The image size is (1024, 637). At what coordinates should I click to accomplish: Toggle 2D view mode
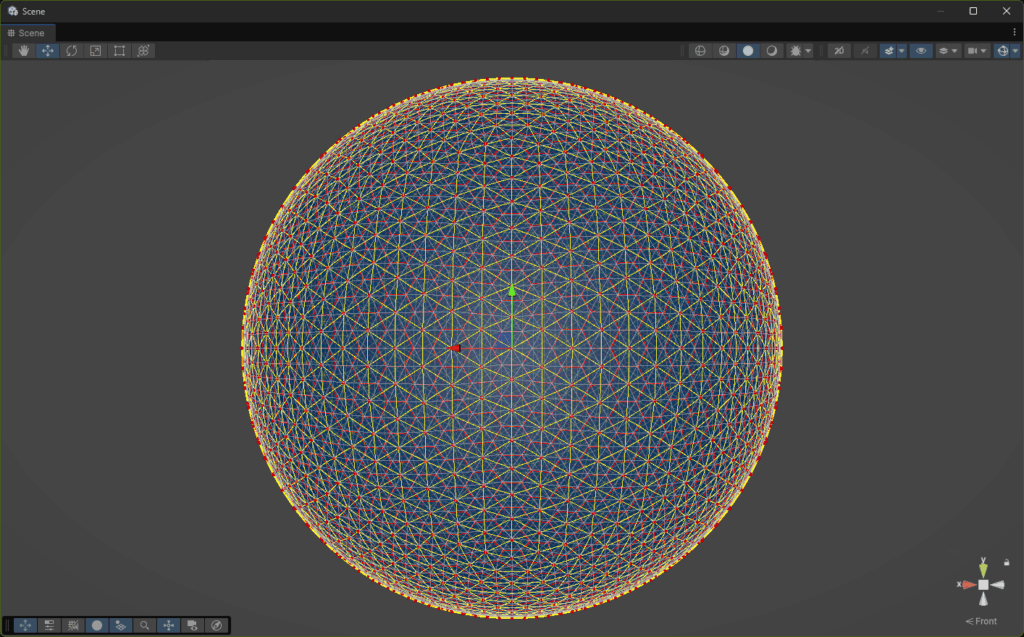839,51
